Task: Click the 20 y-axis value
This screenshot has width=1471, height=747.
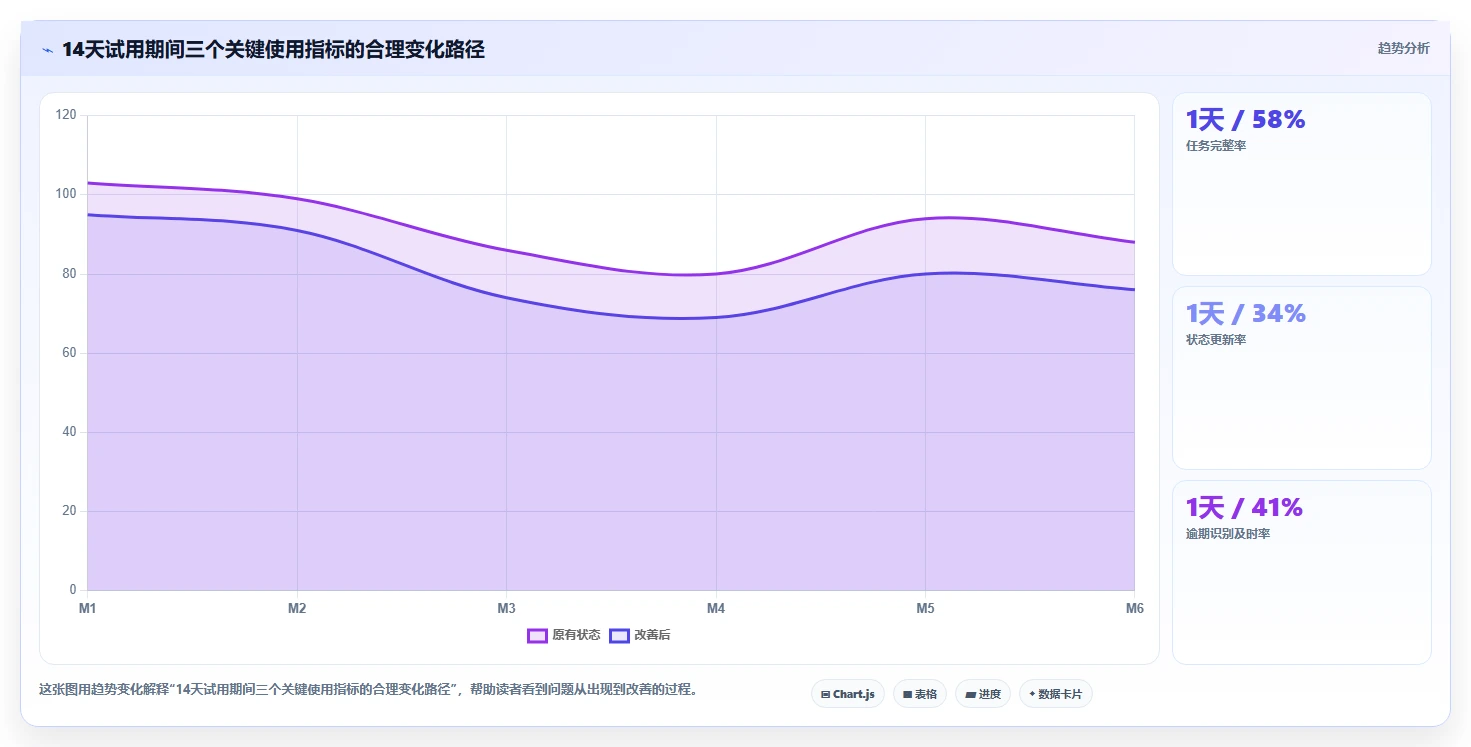Action: click(69, 511)
